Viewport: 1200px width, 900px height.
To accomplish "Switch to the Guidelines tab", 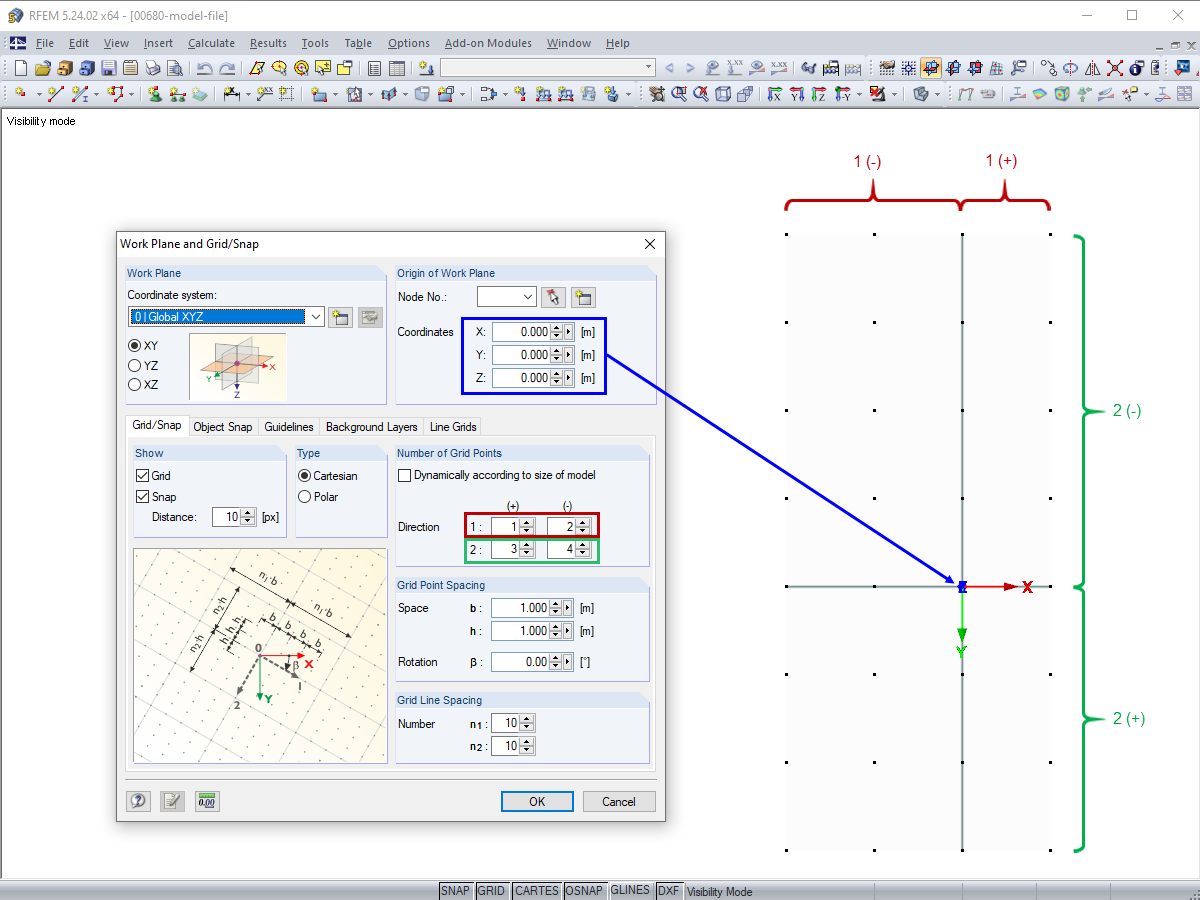I will coord(289,427).
